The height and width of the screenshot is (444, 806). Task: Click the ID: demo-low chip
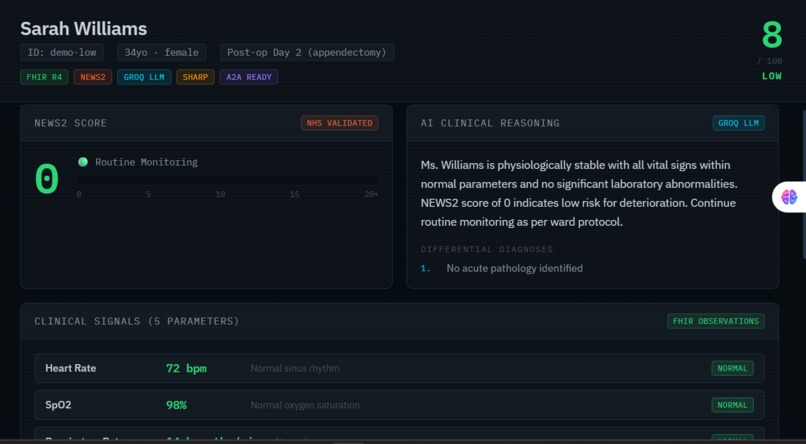click(x=62, y=52)
